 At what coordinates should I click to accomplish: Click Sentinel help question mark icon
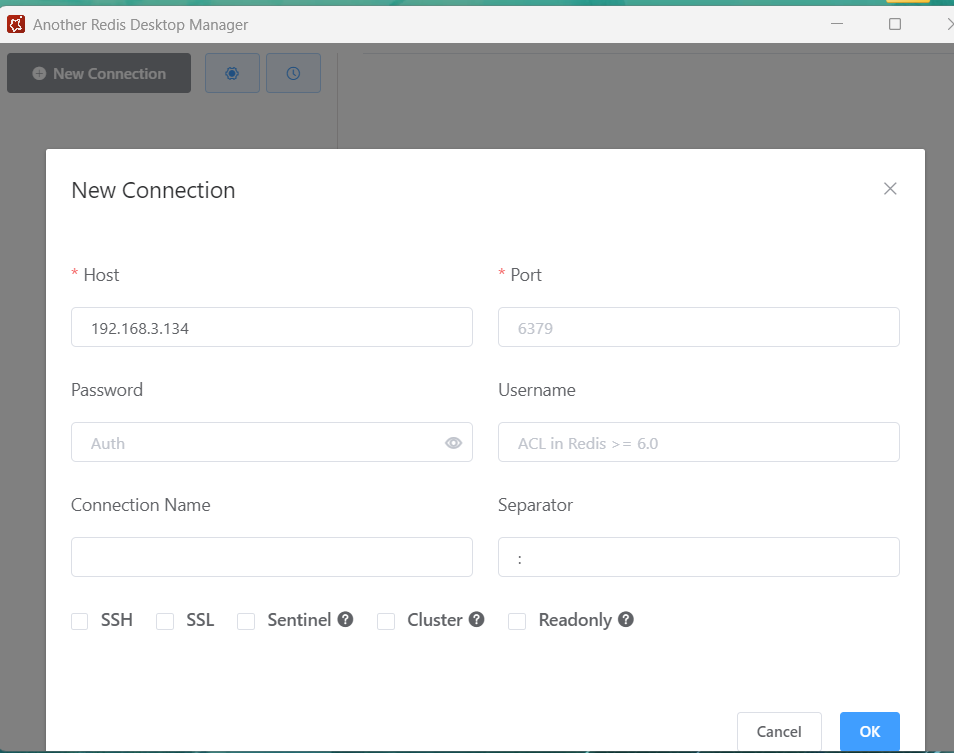tap(346, 619)
